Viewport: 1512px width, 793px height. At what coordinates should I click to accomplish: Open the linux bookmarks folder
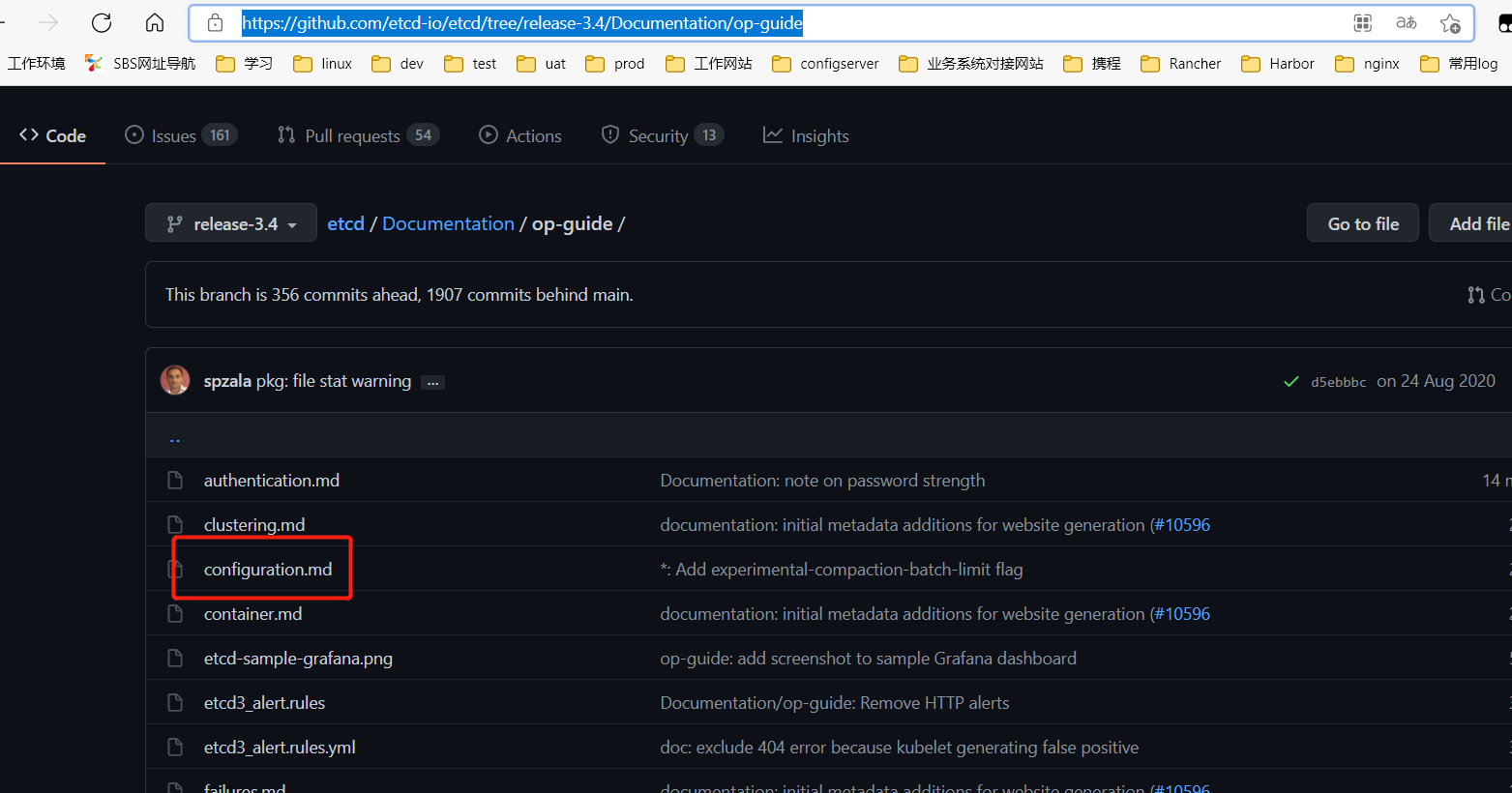[323, 64]
